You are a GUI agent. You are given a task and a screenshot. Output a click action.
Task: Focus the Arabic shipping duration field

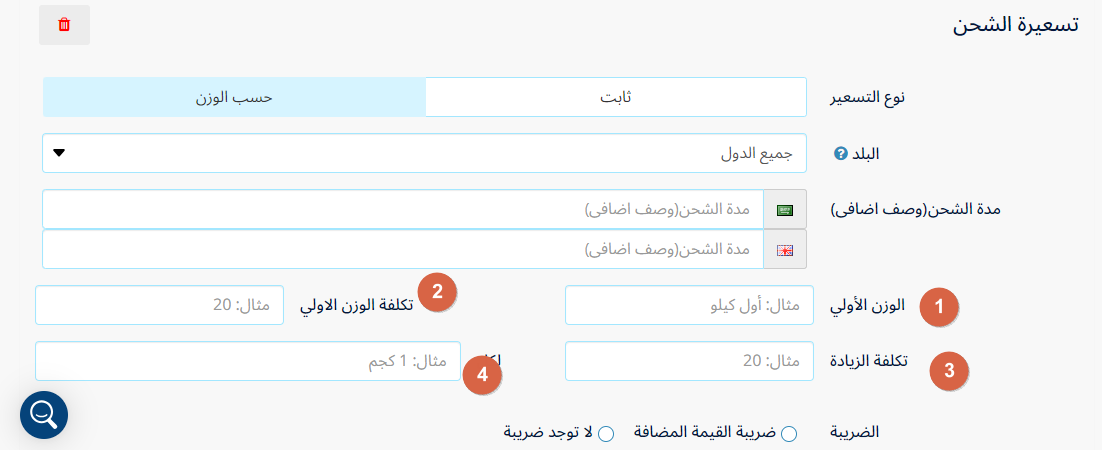tap(403, 210)
